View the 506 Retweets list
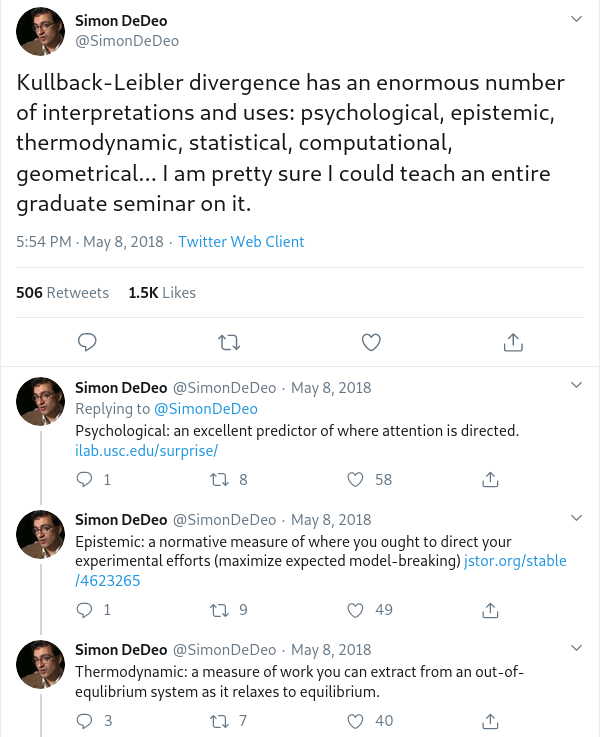Image resolution: width=603 pixels, height=737 pixels. pos(62,293)
